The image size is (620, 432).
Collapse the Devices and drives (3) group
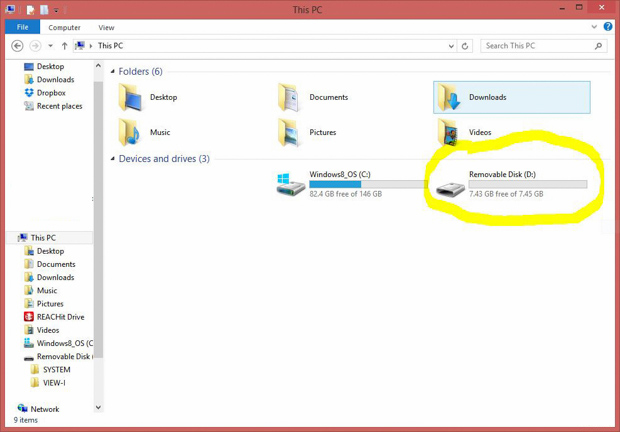point(113,159)
